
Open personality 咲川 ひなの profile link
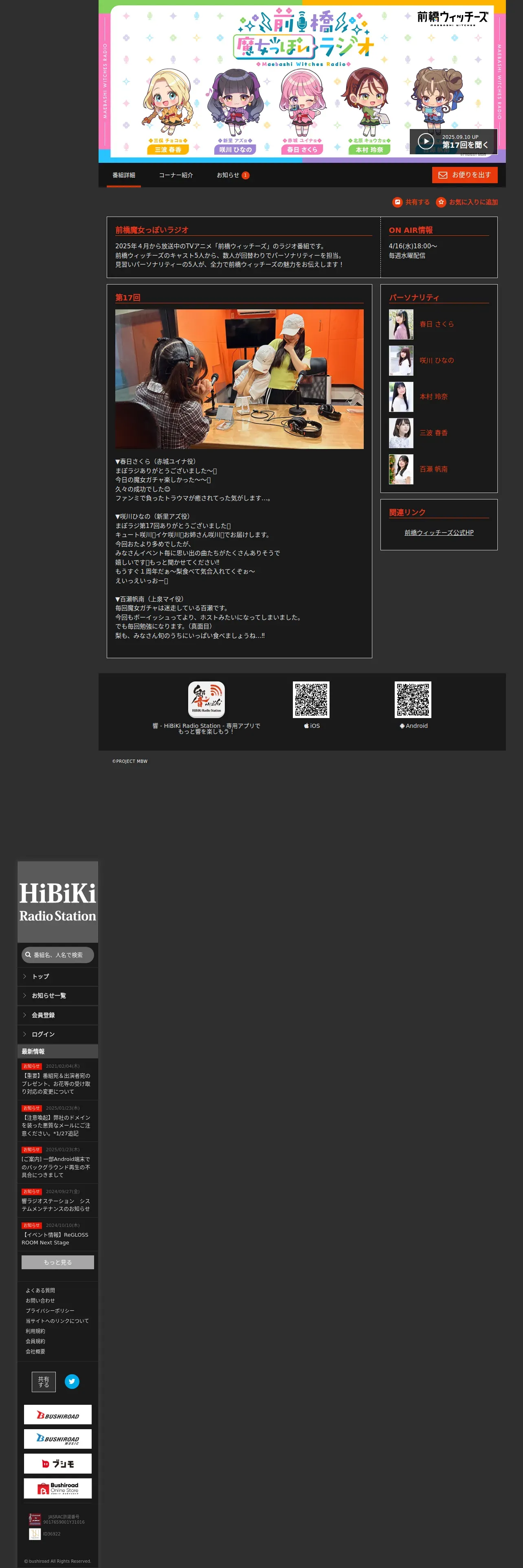[437, 361]
